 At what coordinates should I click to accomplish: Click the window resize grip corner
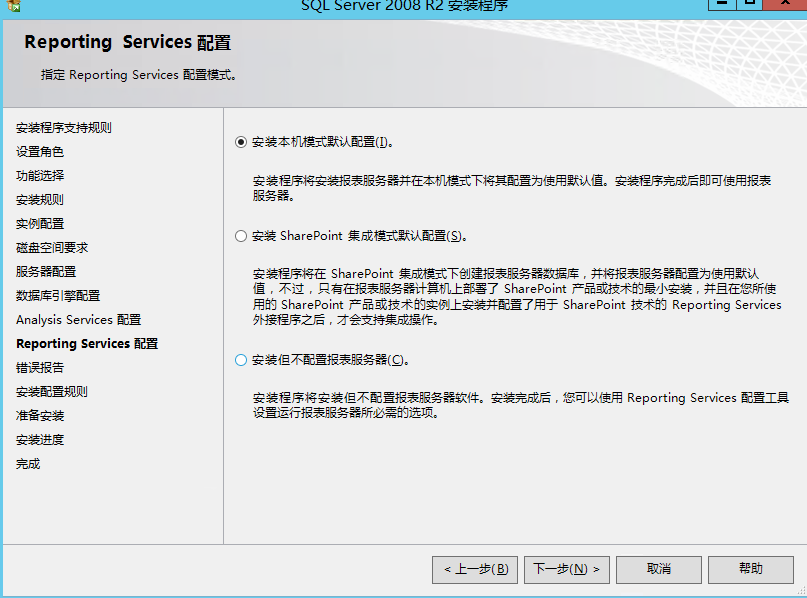[801, 591]
